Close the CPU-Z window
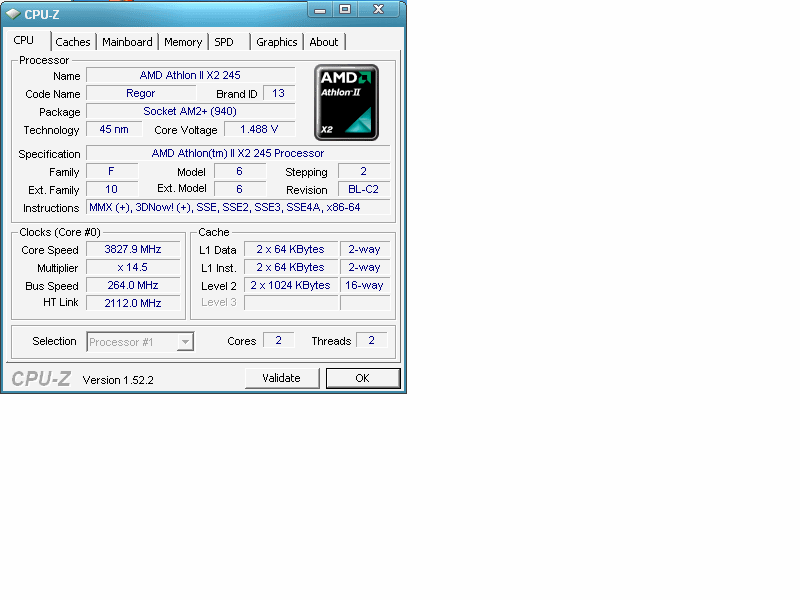 (379, 10)
